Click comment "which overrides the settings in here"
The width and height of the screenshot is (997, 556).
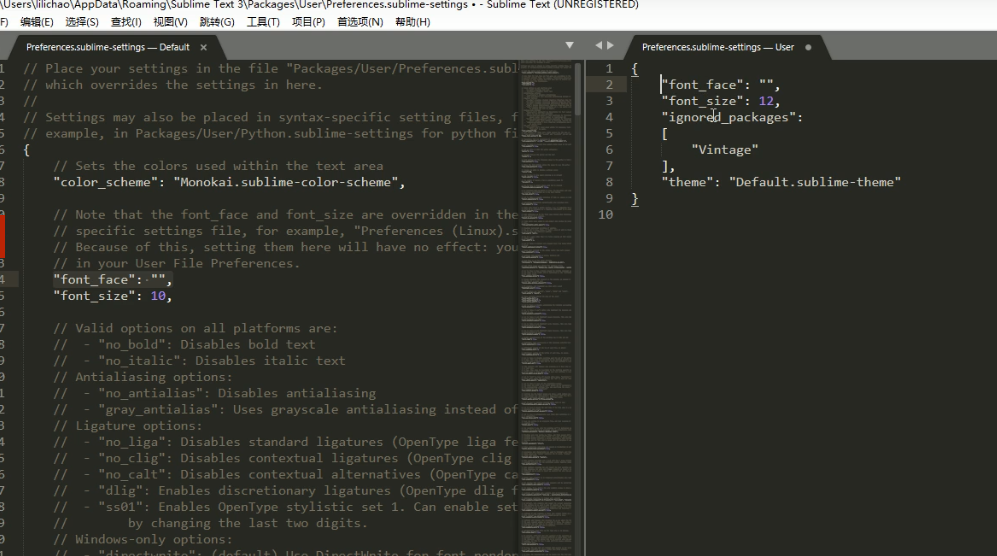tap(173, 85)
